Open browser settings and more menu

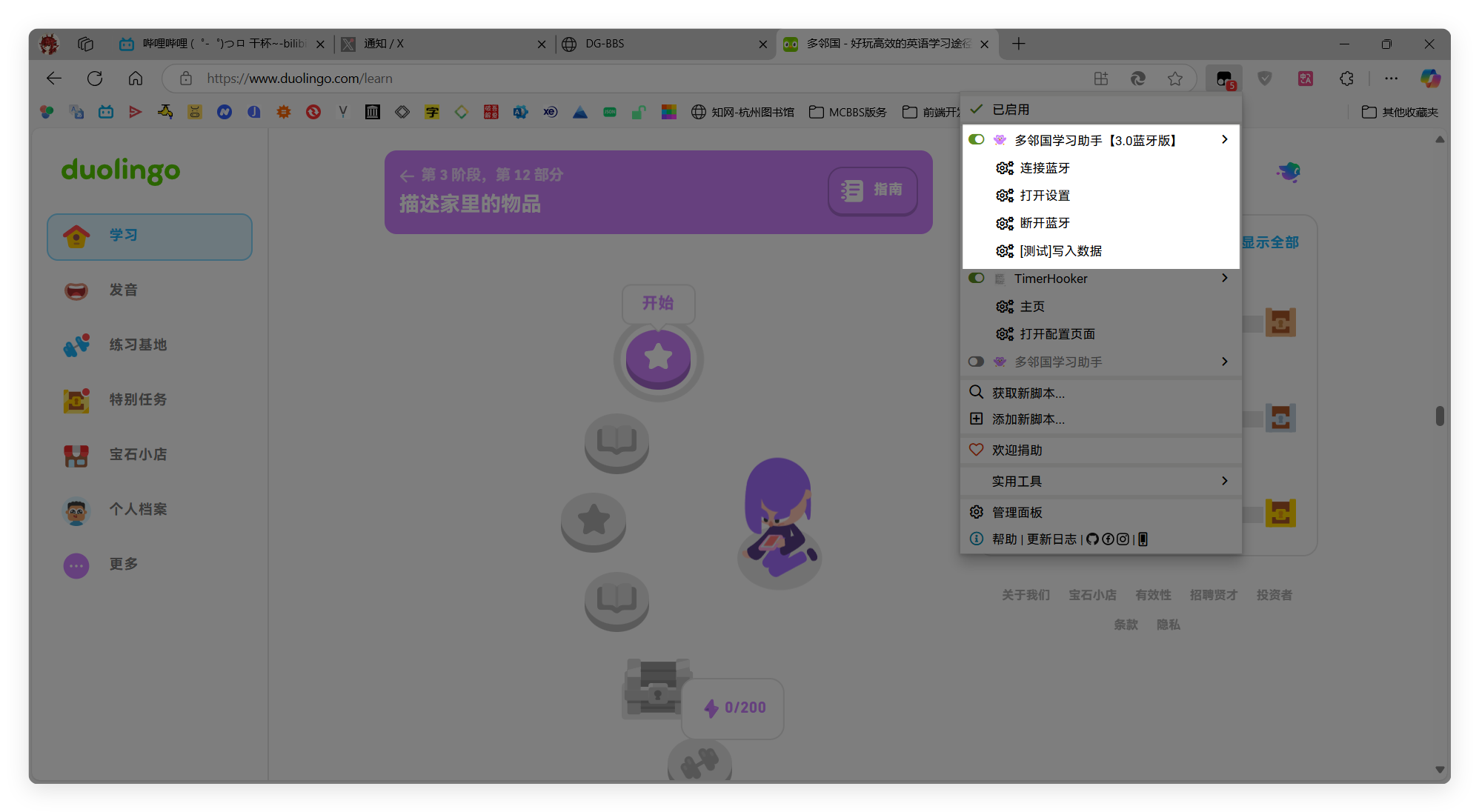pyautogui.click(x=1392, y=79)
